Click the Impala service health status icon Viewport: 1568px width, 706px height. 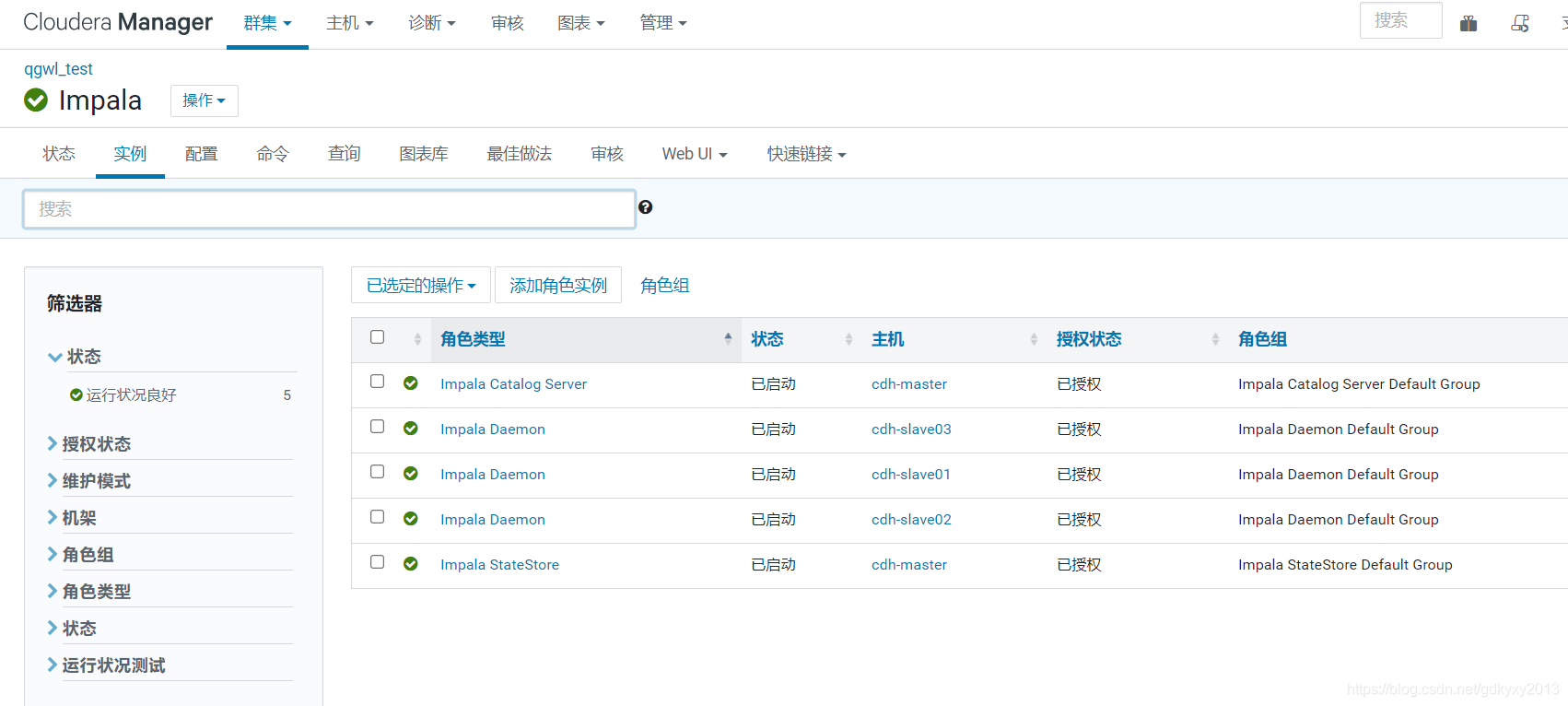click(36, 100)
